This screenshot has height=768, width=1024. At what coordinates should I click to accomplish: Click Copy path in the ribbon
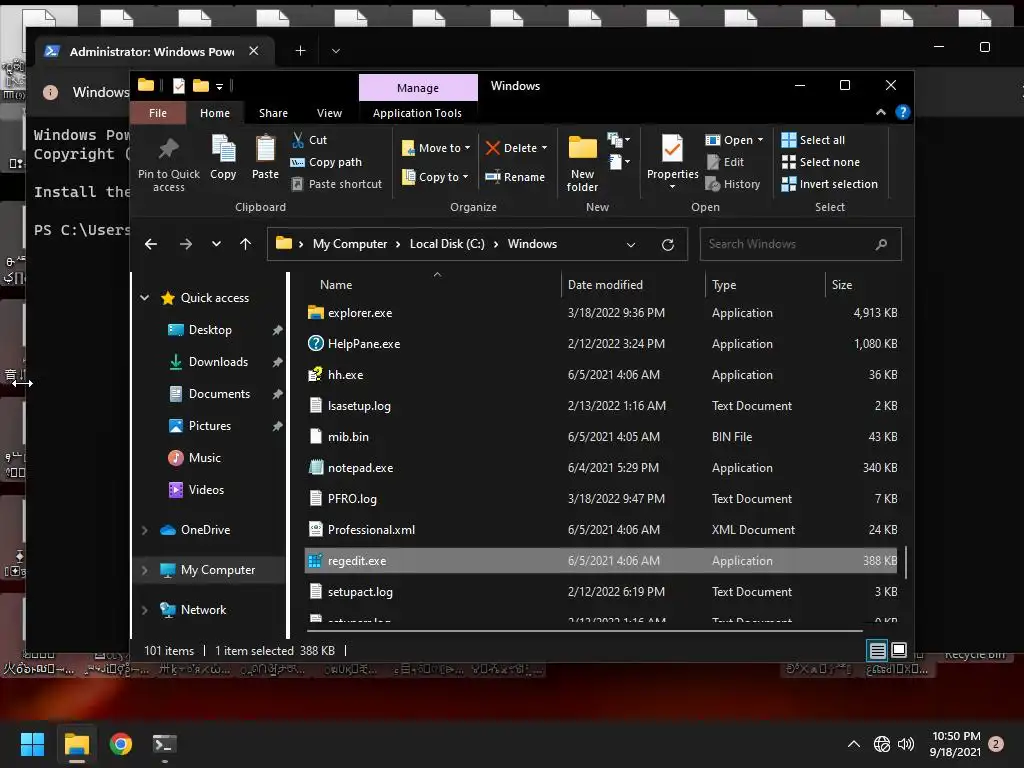[x=326, y=162]
